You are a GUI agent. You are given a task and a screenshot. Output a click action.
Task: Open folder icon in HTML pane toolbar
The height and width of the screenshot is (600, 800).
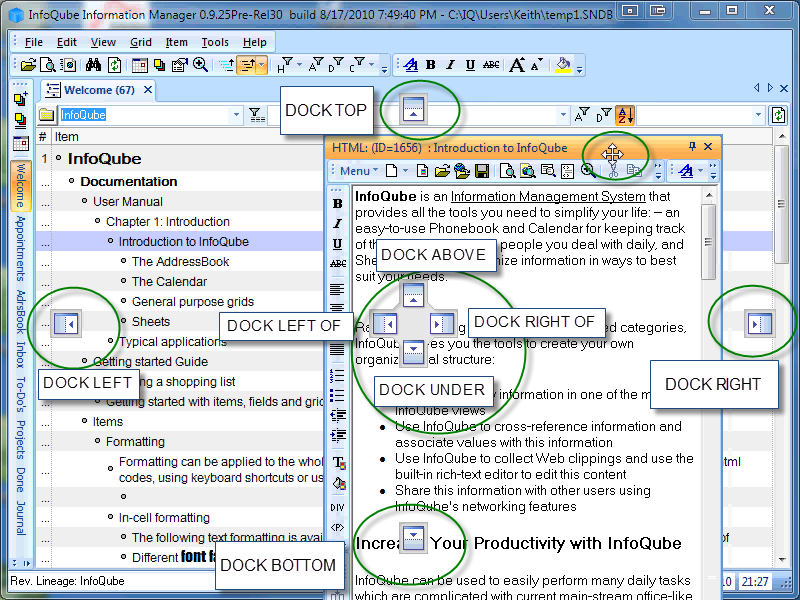442,170
